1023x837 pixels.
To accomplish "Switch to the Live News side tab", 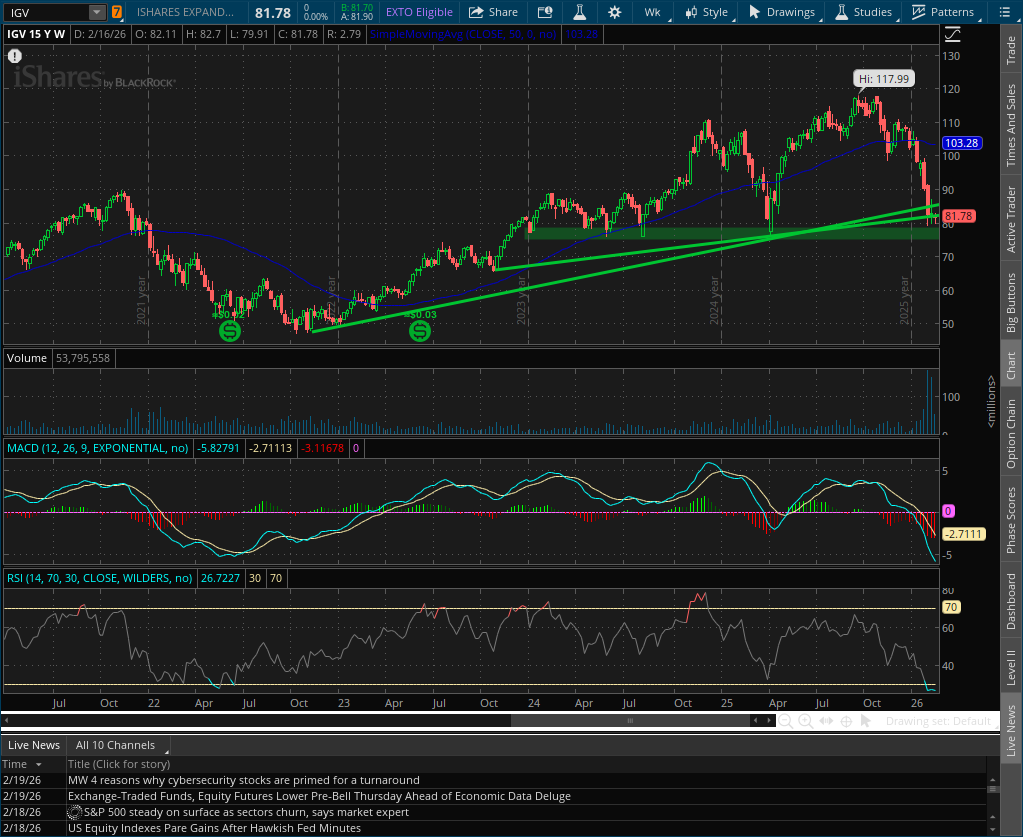I will click(x=1011, y=731).
